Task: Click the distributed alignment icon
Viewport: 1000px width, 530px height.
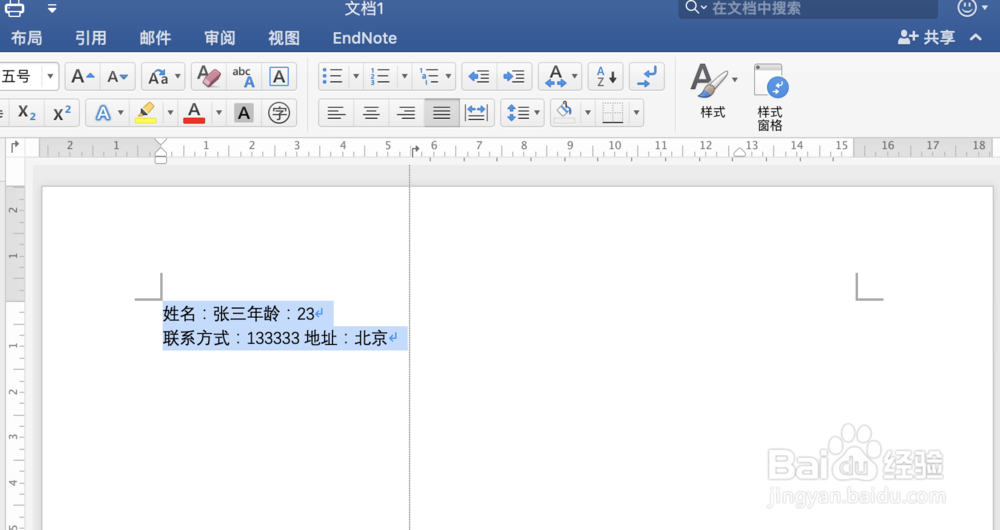Action: tap(476, 113)
